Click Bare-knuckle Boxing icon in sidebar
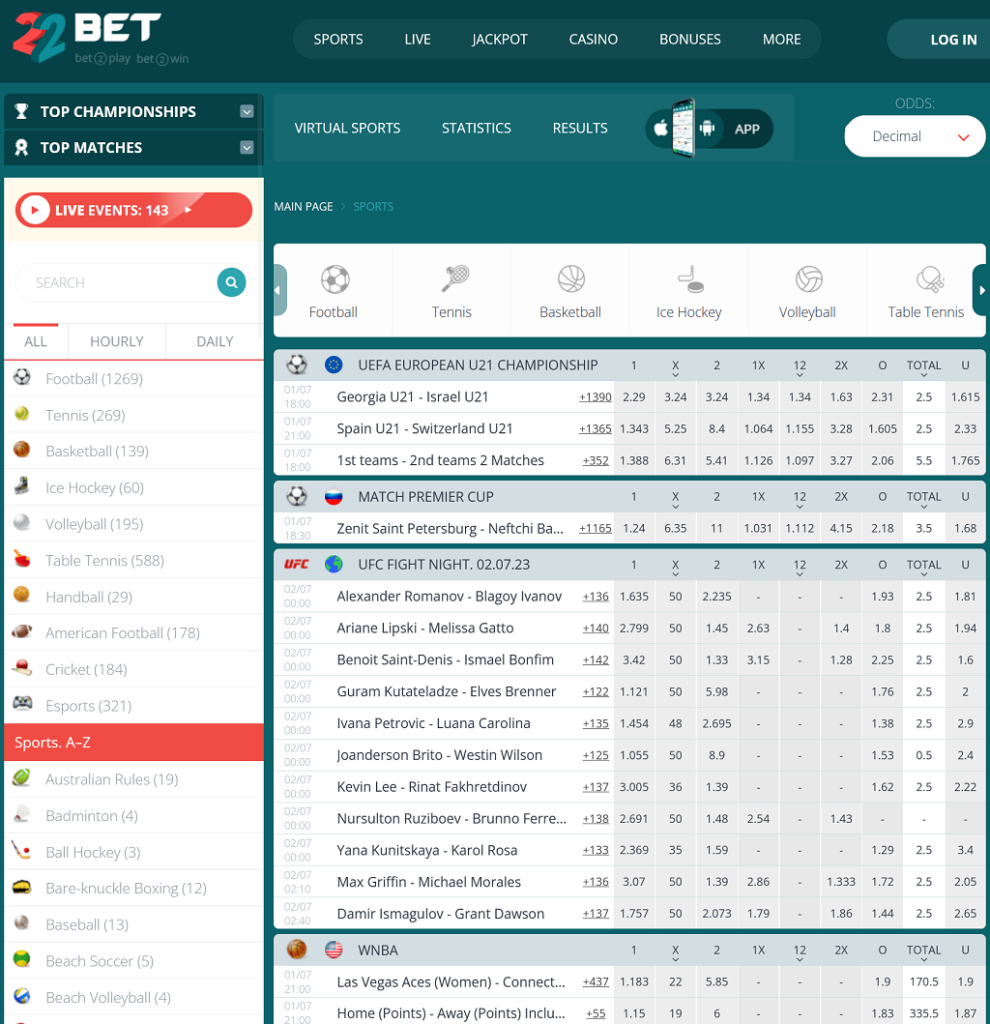The height and width of the screenshot is (1024, 990). (22, 887)
